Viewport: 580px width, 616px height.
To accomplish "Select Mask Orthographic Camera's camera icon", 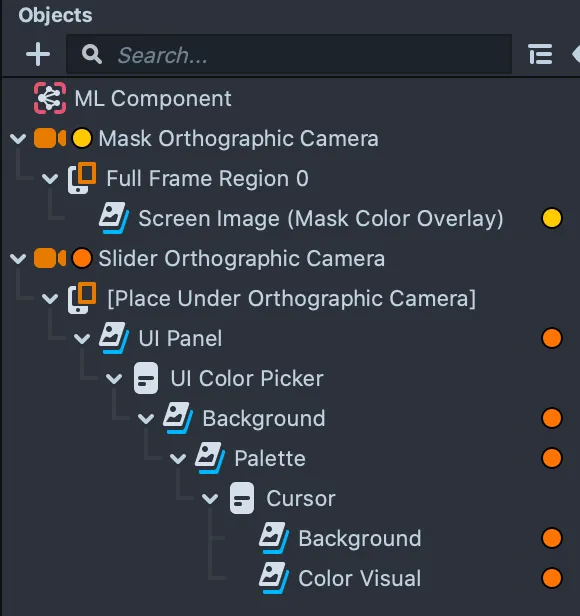I will pyautogui.click(x=50, y=138).
